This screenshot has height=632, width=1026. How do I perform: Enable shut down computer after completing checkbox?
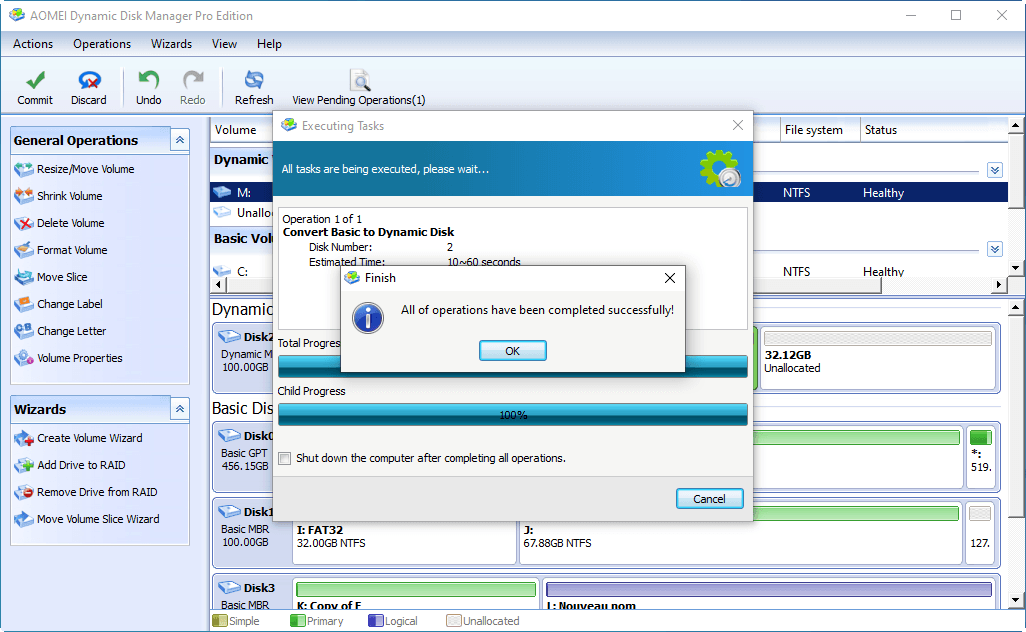[285, 459]
